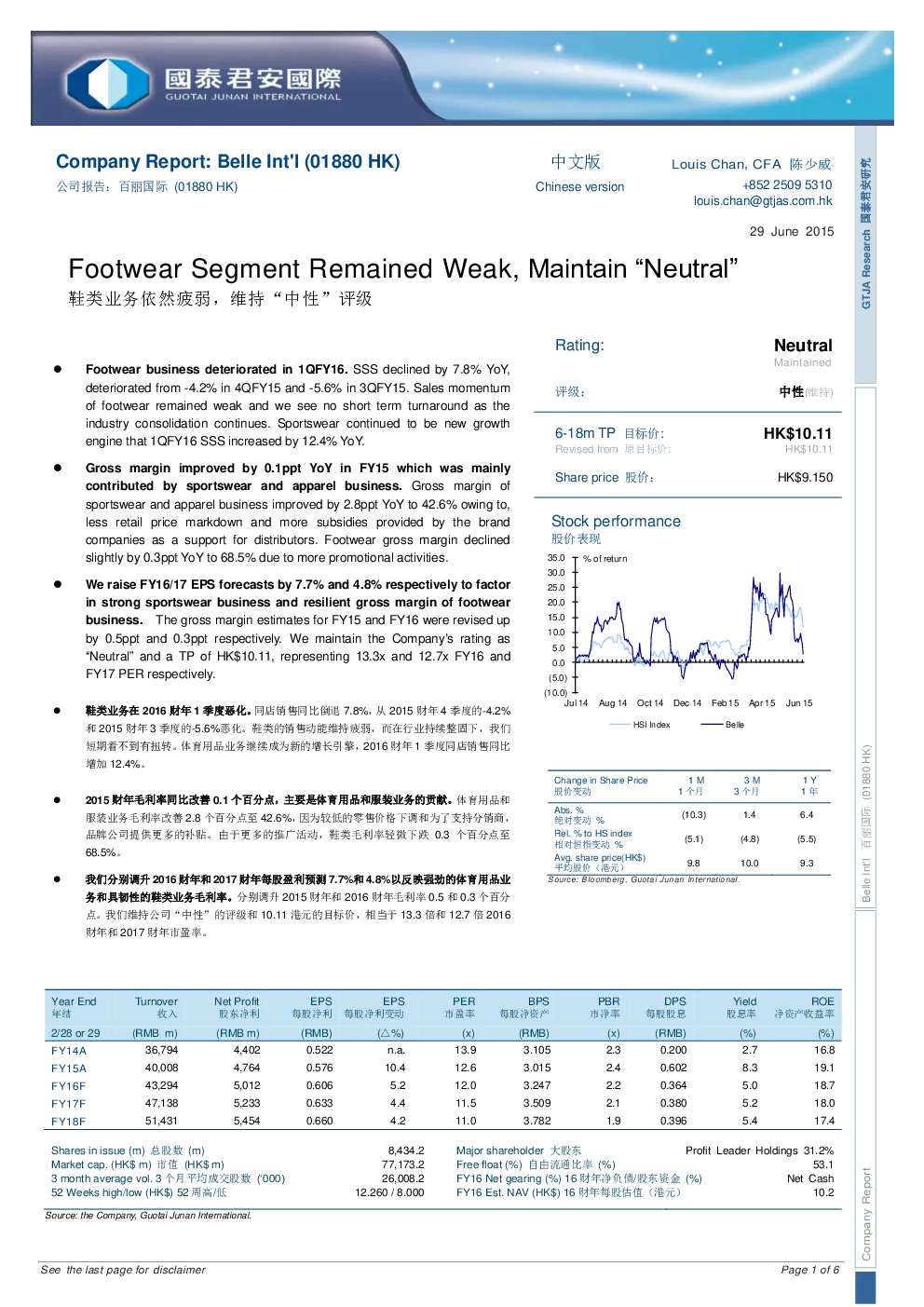Select 52 Weeks high/low value 12.260 / 8.000
Image resolution: width=924 pixels, height=1307 pixels.
tap(389, 1193)
